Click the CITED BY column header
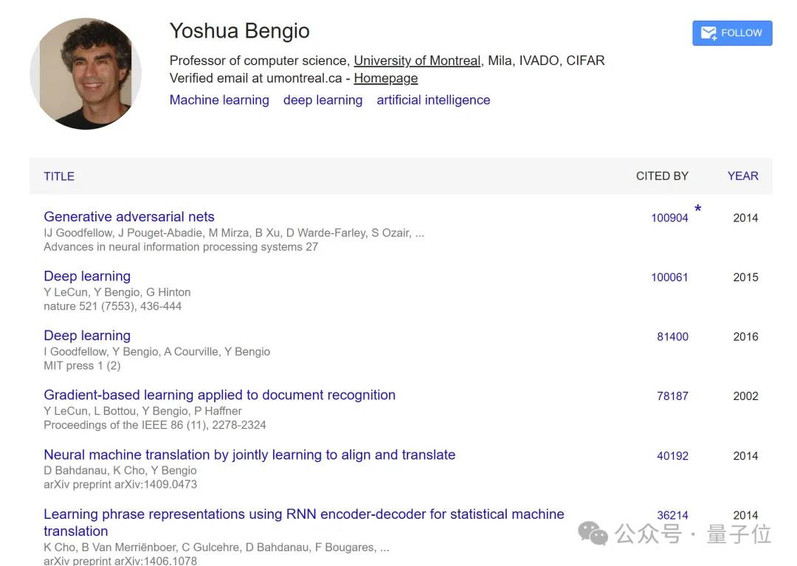The height and width of the screenshot is (566, 797). tap(662, 176)
